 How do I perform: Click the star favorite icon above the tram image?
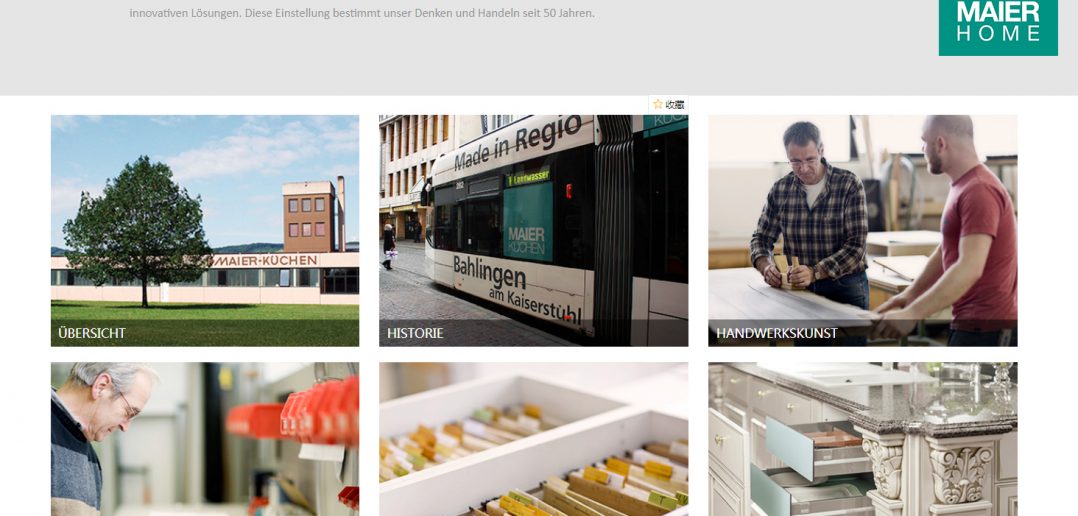(x=658, y=104)
